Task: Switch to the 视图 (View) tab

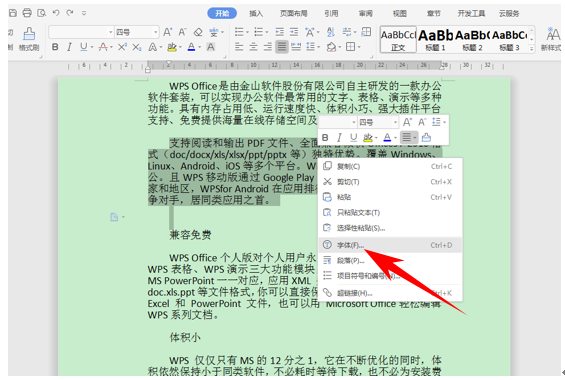Action: [400, 13]
